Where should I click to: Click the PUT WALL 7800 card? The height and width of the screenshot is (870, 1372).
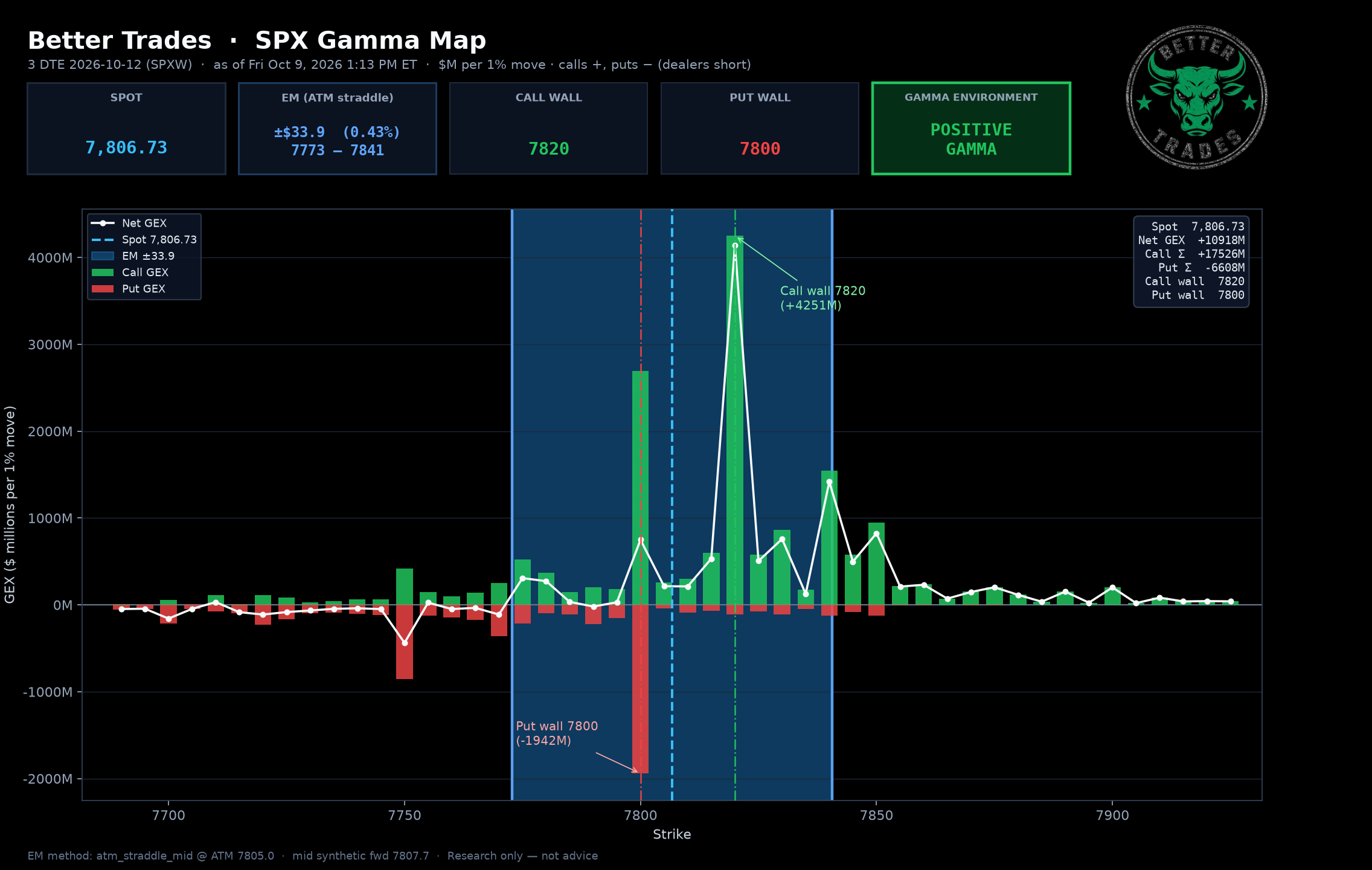pyautogui.click(x=760, y=129)
